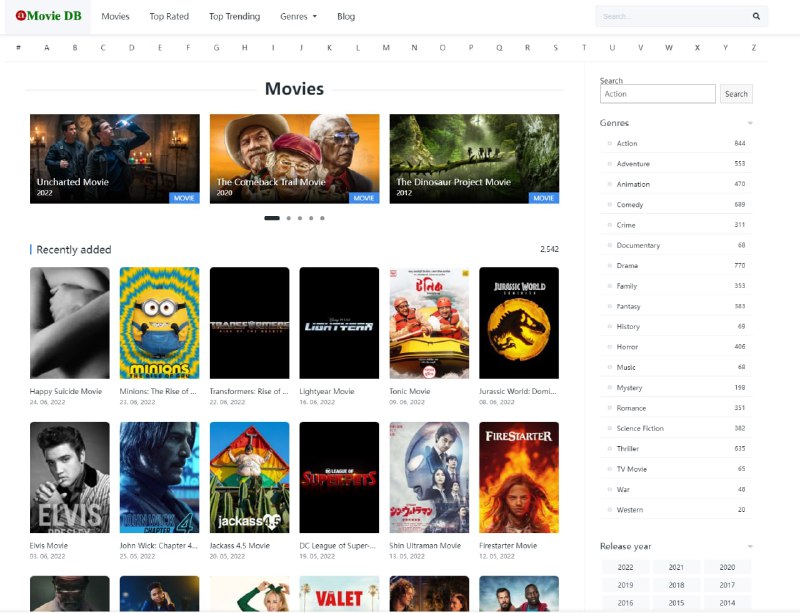
Task: Click the magnifier icon in top search bar
Action: pos(756,16)
